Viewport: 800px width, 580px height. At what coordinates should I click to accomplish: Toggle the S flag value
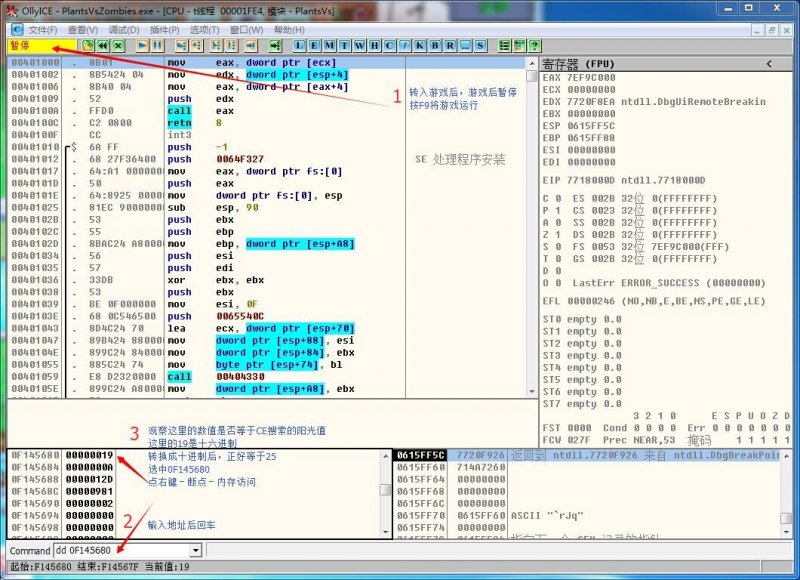click(x=558, y=247)
